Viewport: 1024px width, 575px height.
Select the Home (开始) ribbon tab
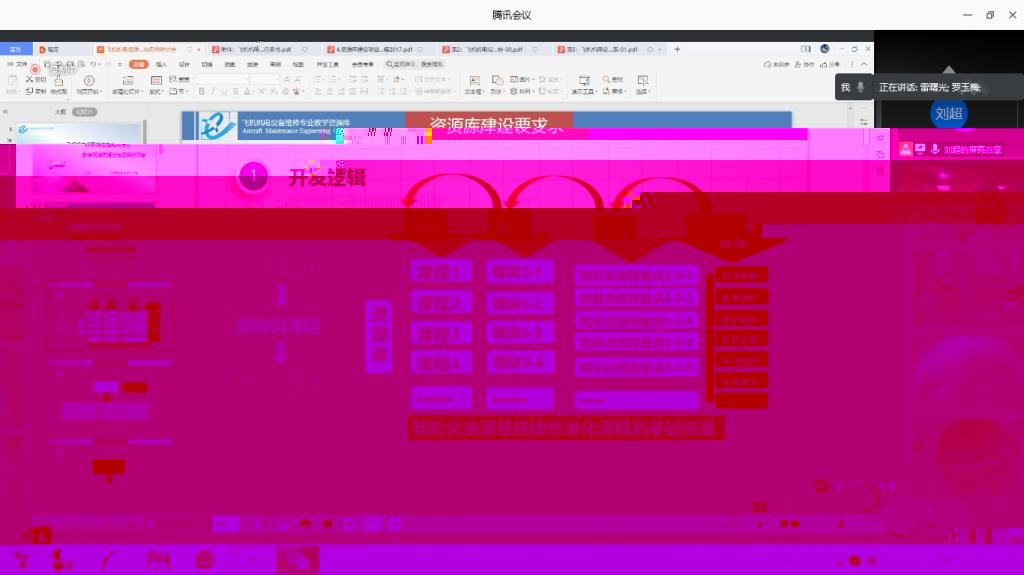tap(138, 65)
